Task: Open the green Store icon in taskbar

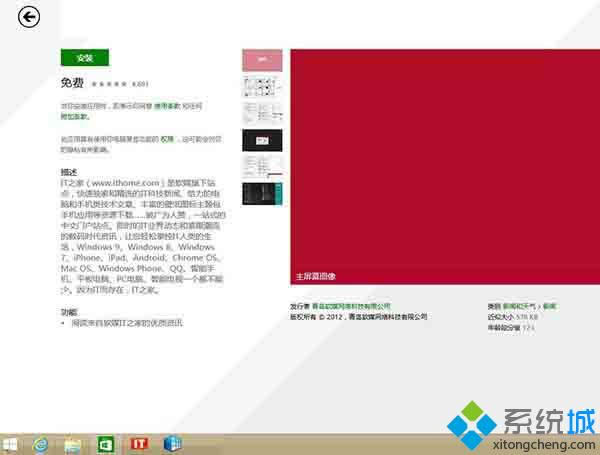Action: (x=105, y=445)
